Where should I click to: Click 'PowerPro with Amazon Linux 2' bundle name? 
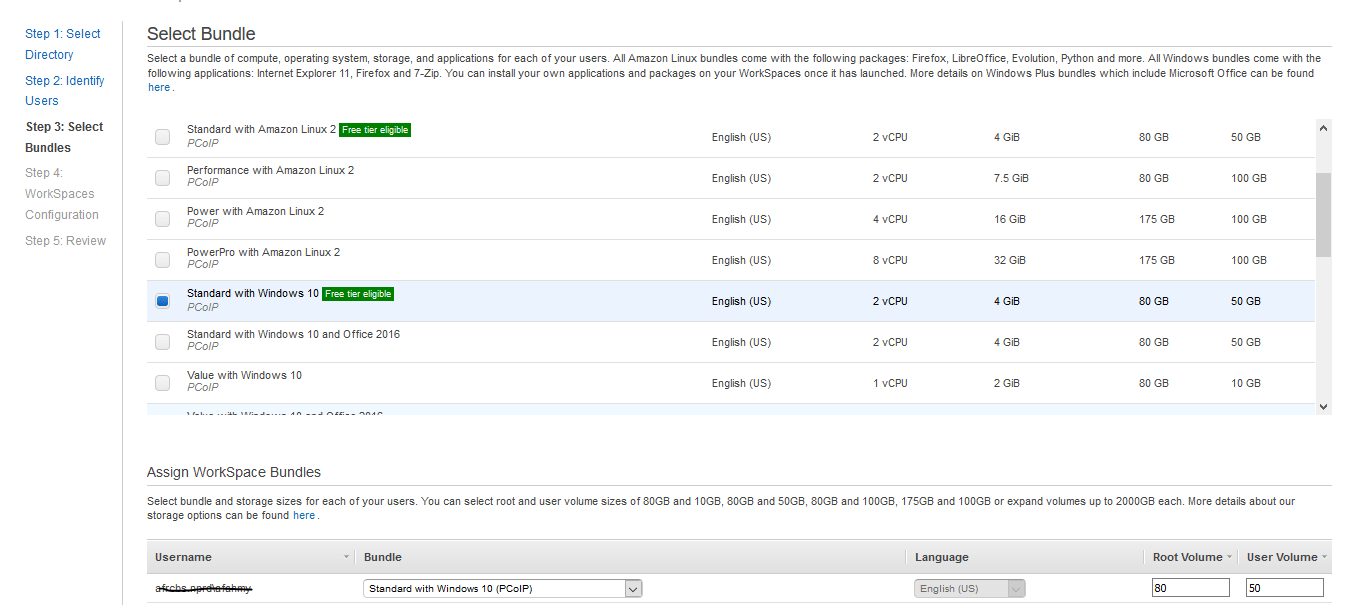click(x=263, y=252)
